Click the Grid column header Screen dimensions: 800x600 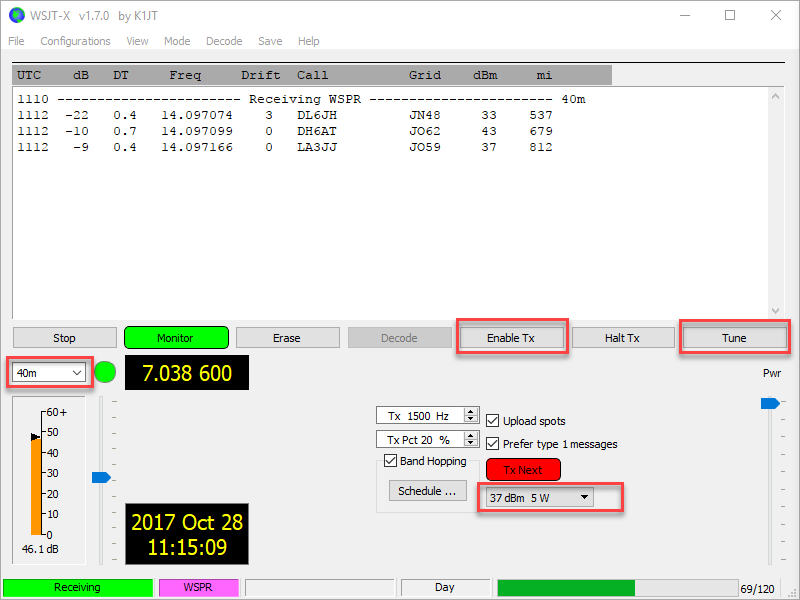(424, 76)
